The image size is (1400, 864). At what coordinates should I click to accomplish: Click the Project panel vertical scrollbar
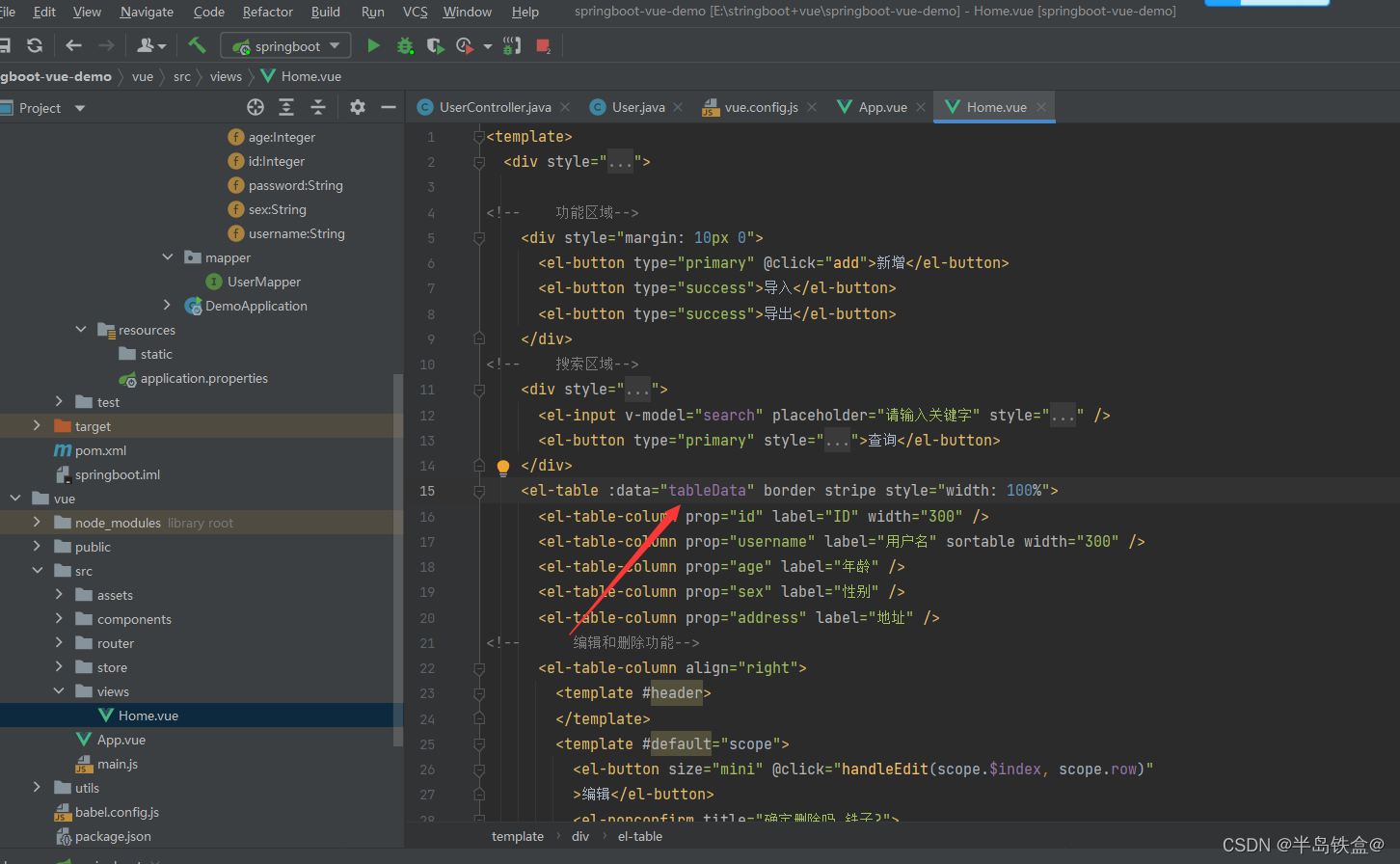tap(398, 559)
